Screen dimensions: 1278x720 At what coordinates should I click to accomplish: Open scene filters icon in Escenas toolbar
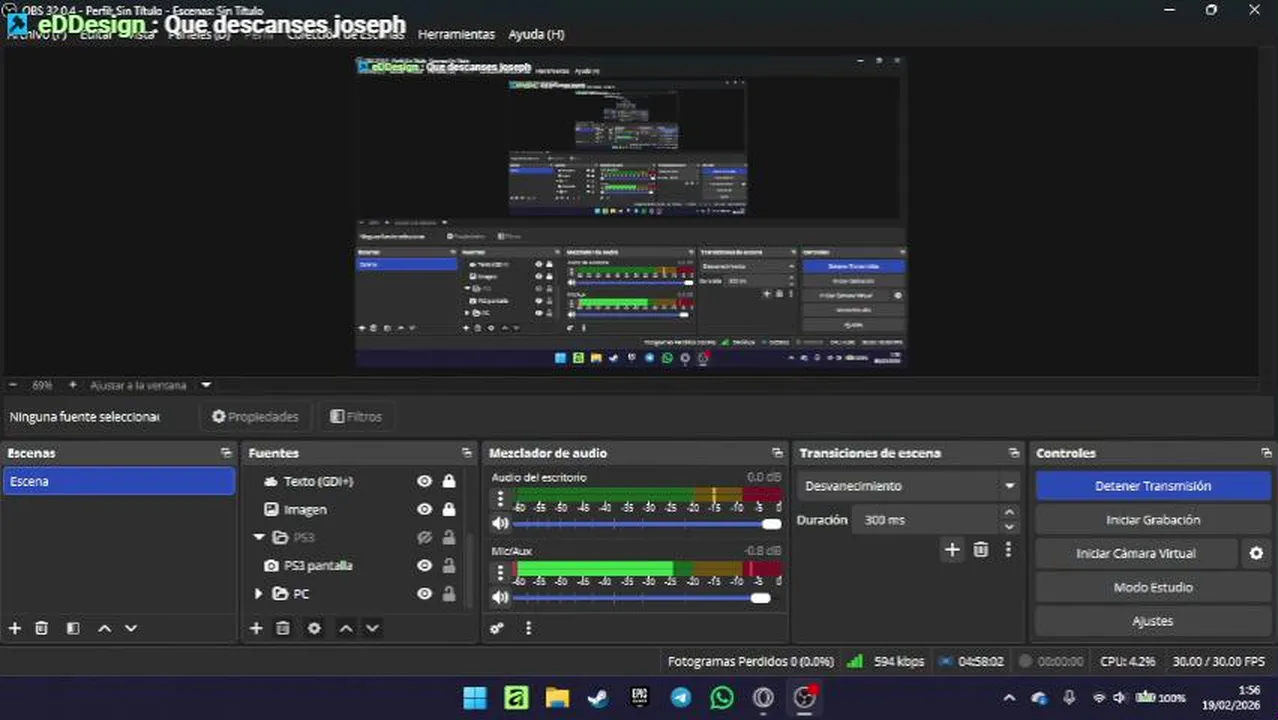coord(73,628)
